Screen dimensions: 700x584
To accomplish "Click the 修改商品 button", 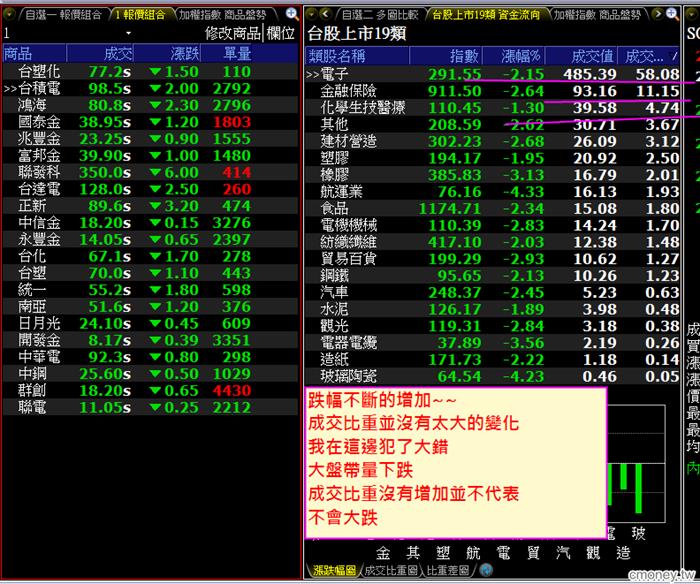I will (233, 33).
